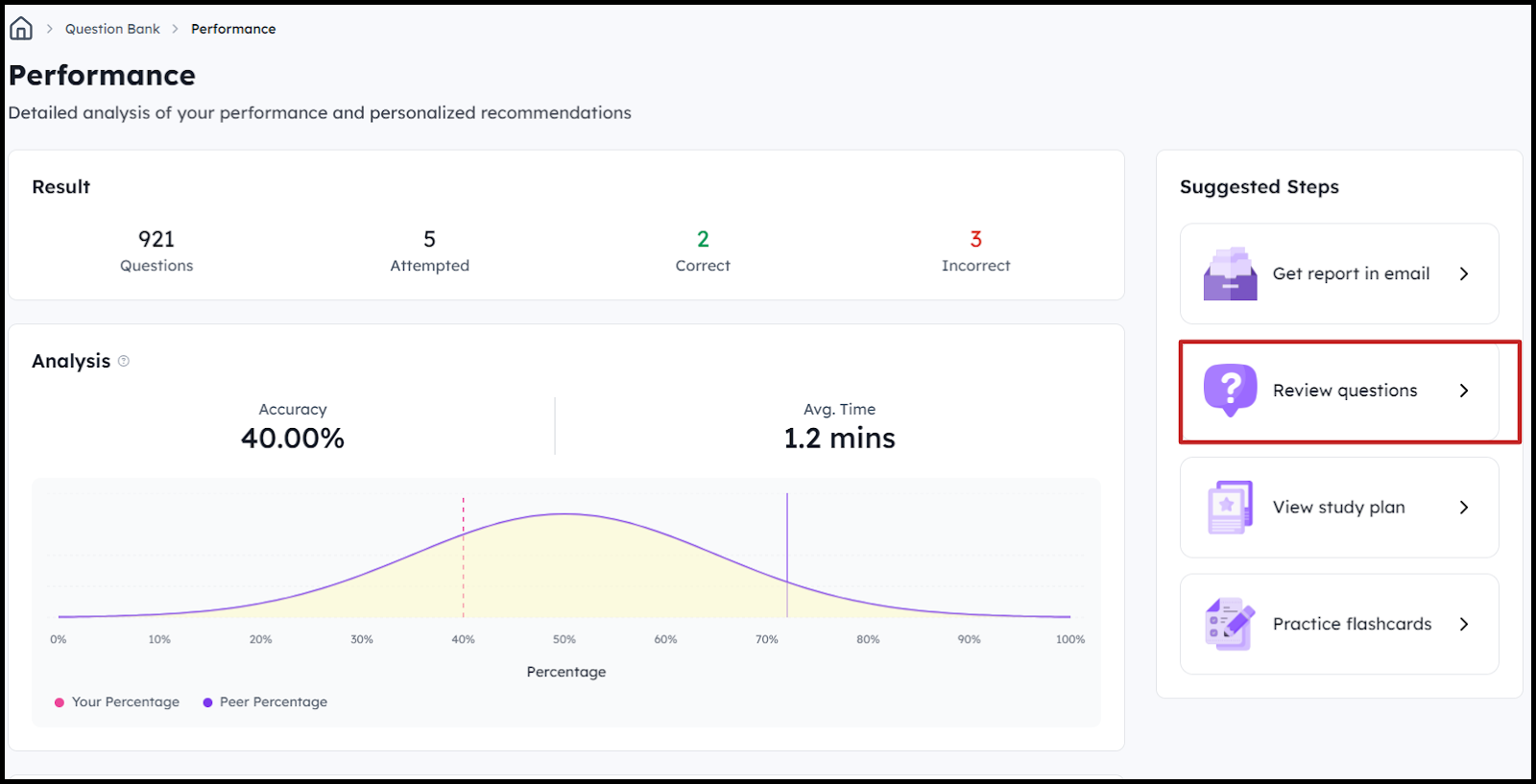Expand chevron next to Practice flashcards

click(1464, 624)
